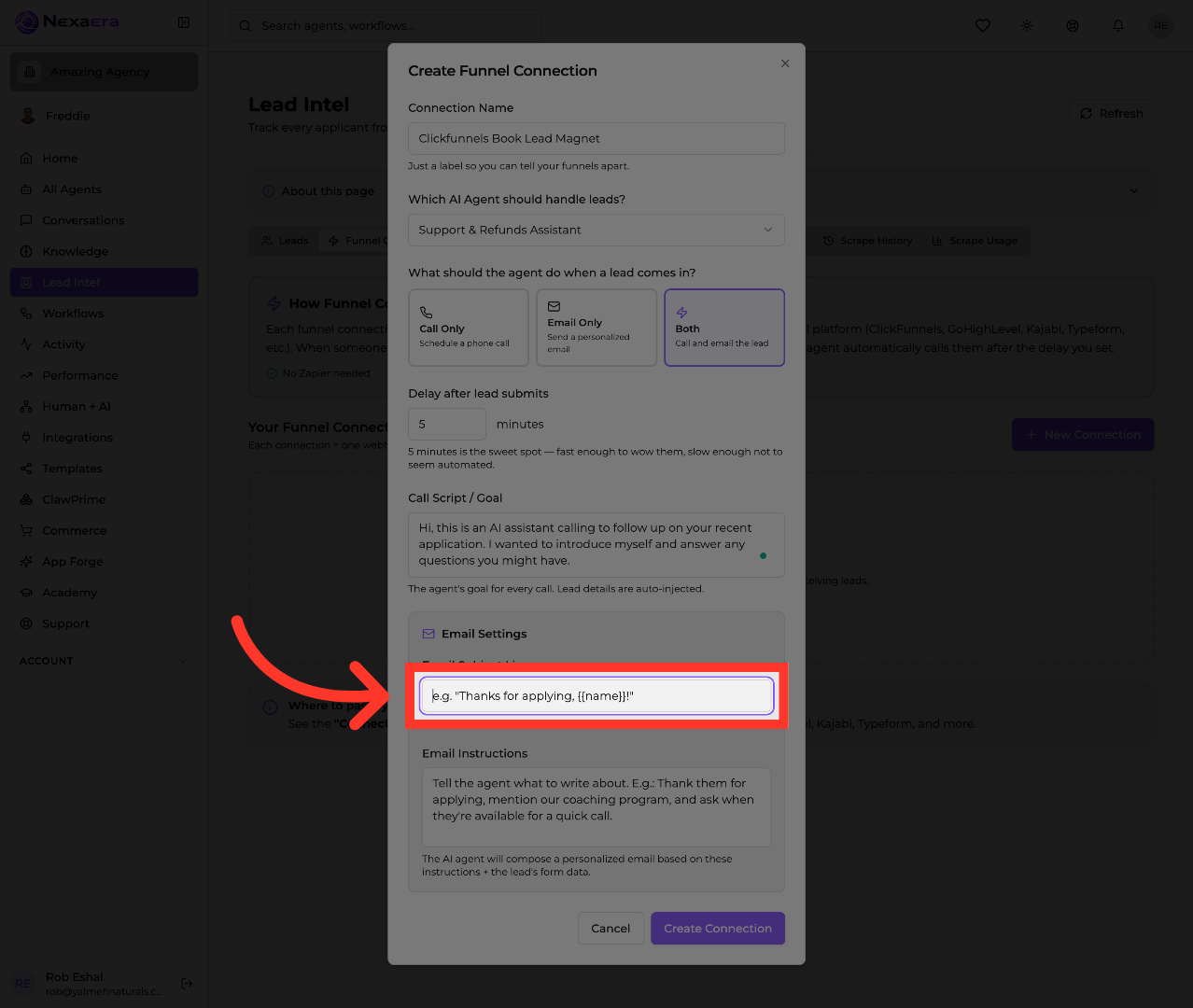Close the Create Funnel Connection dialog

(785, 63)
